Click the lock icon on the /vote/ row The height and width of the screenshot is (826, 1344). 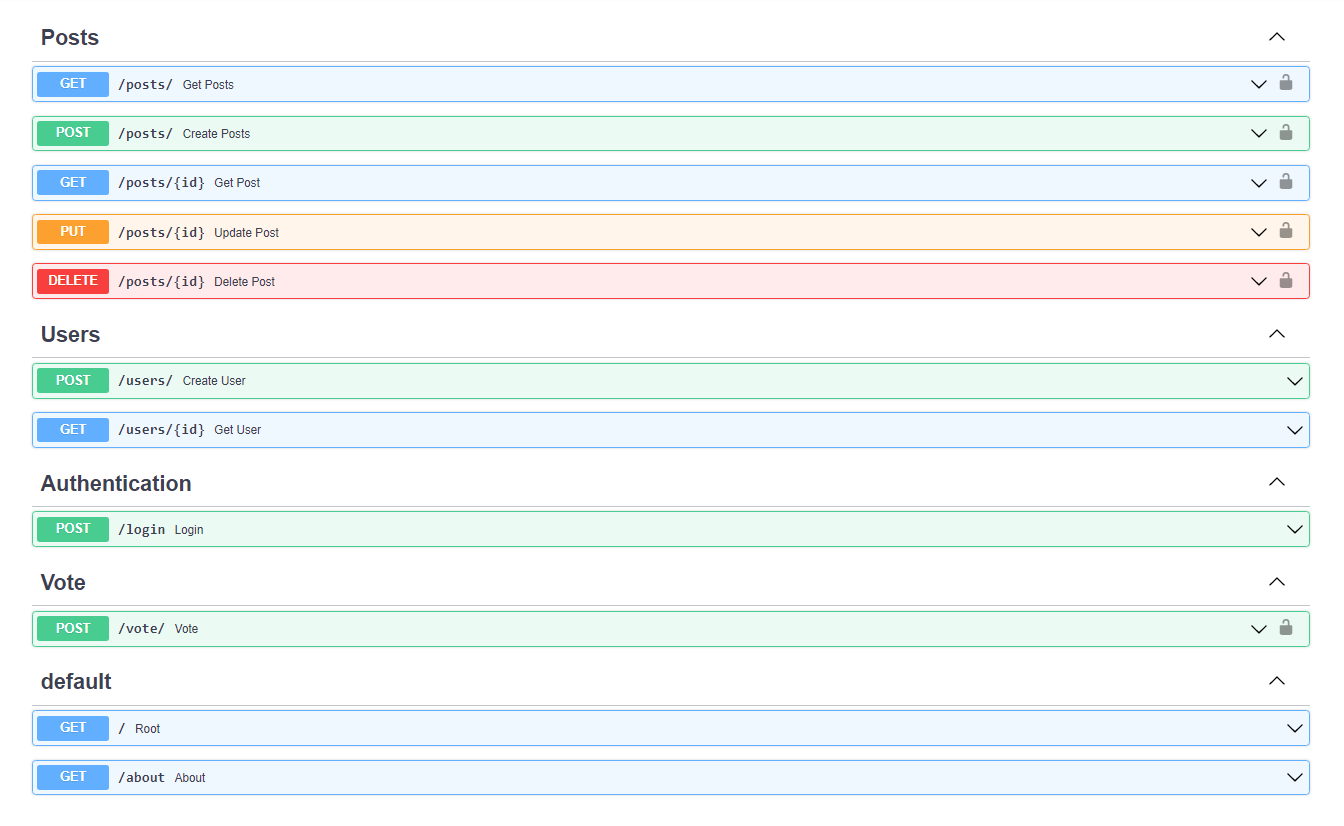pos(1286,628)
